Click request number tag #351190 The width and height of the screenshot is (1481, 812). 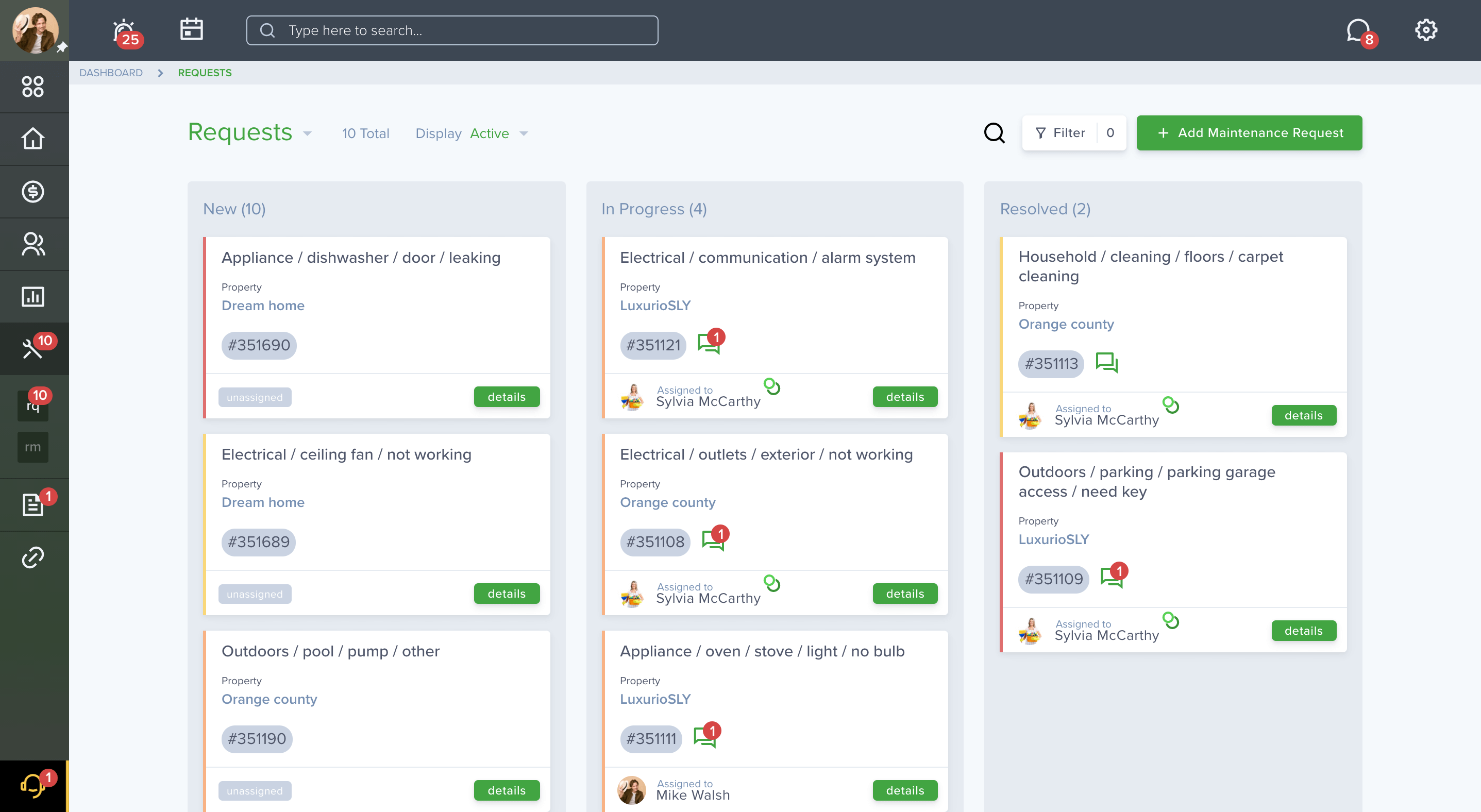(x=257, y=739)
